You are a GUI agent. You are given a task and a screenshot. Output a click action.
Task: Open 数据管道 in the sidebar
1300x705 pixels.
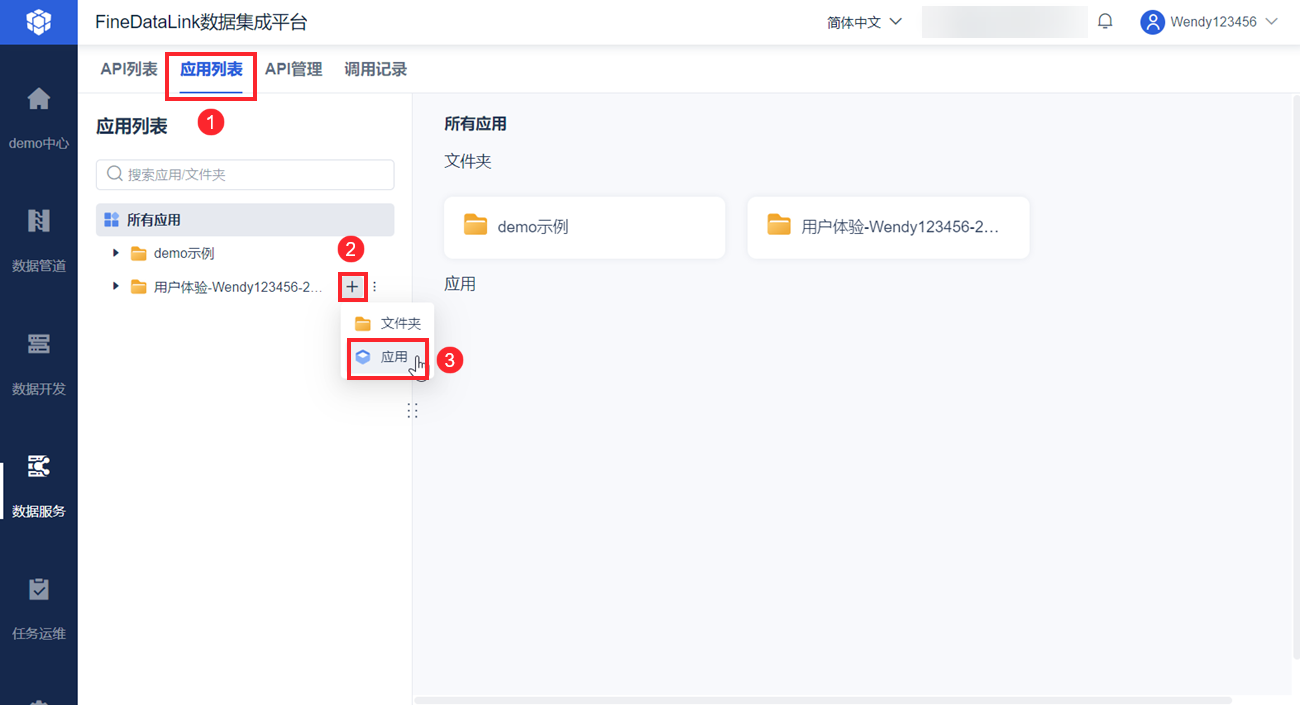pyautogui.click(x=38, y=240)
